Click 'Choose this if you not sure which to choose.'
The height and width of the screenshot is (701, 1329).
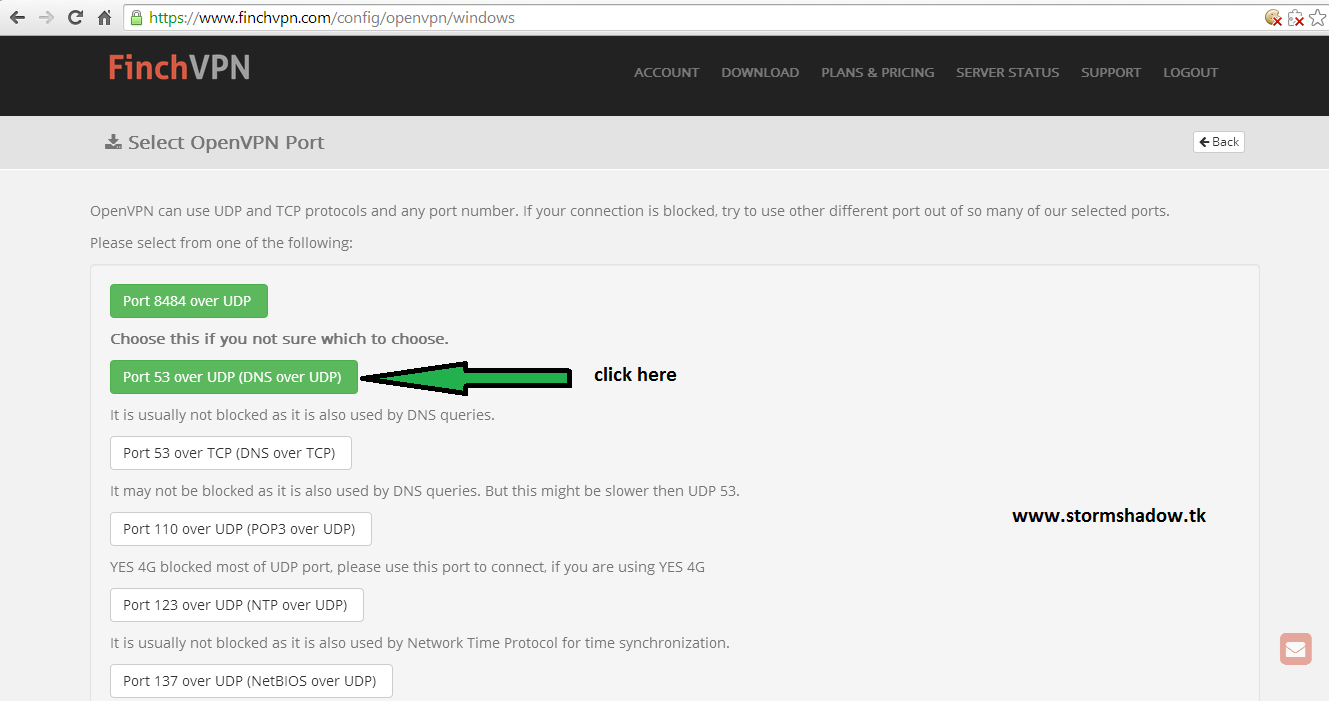click(279, 339)
